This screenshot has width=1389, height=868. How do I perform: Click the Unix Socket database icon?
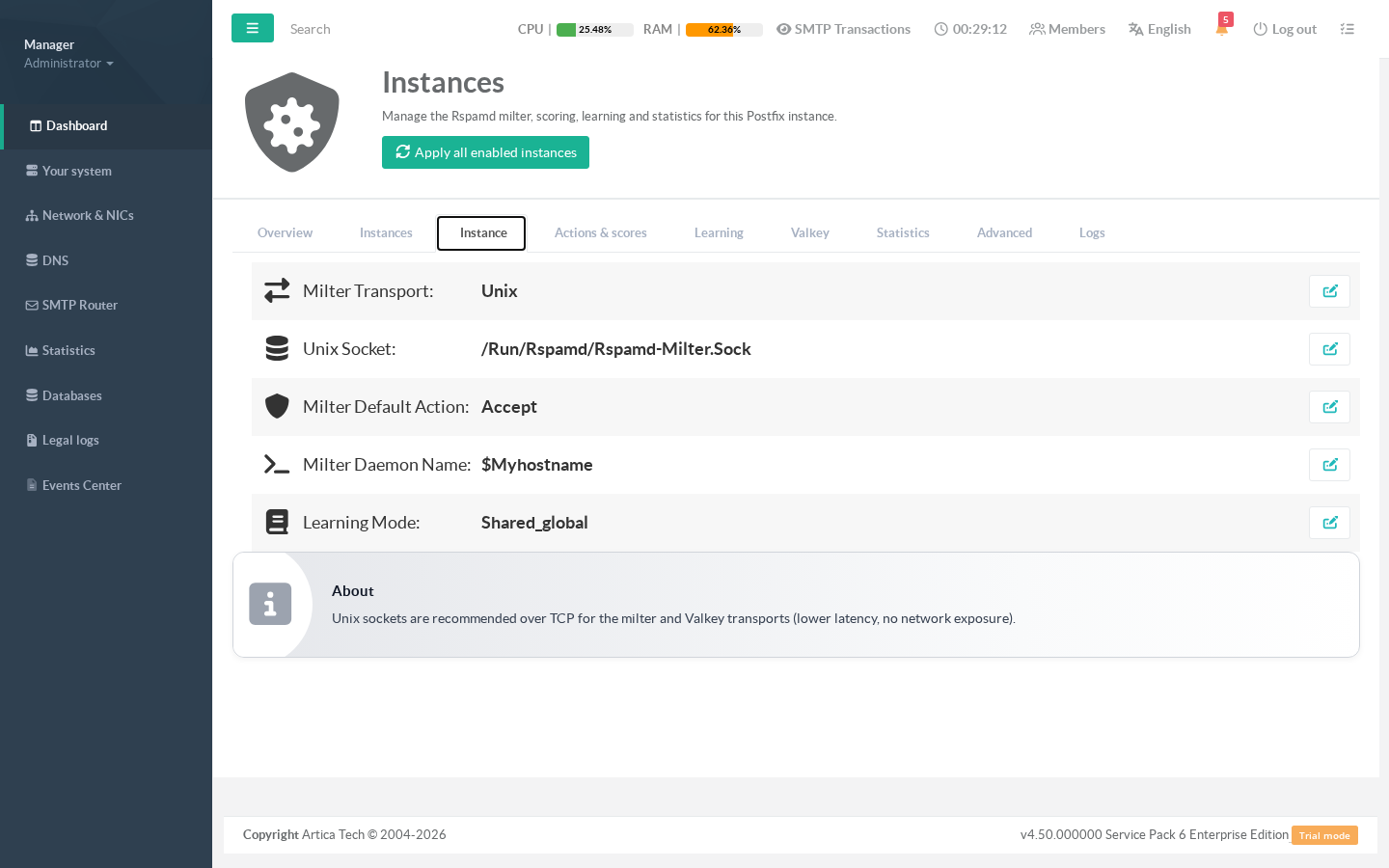pyautogui.click(x=277, y=348)
